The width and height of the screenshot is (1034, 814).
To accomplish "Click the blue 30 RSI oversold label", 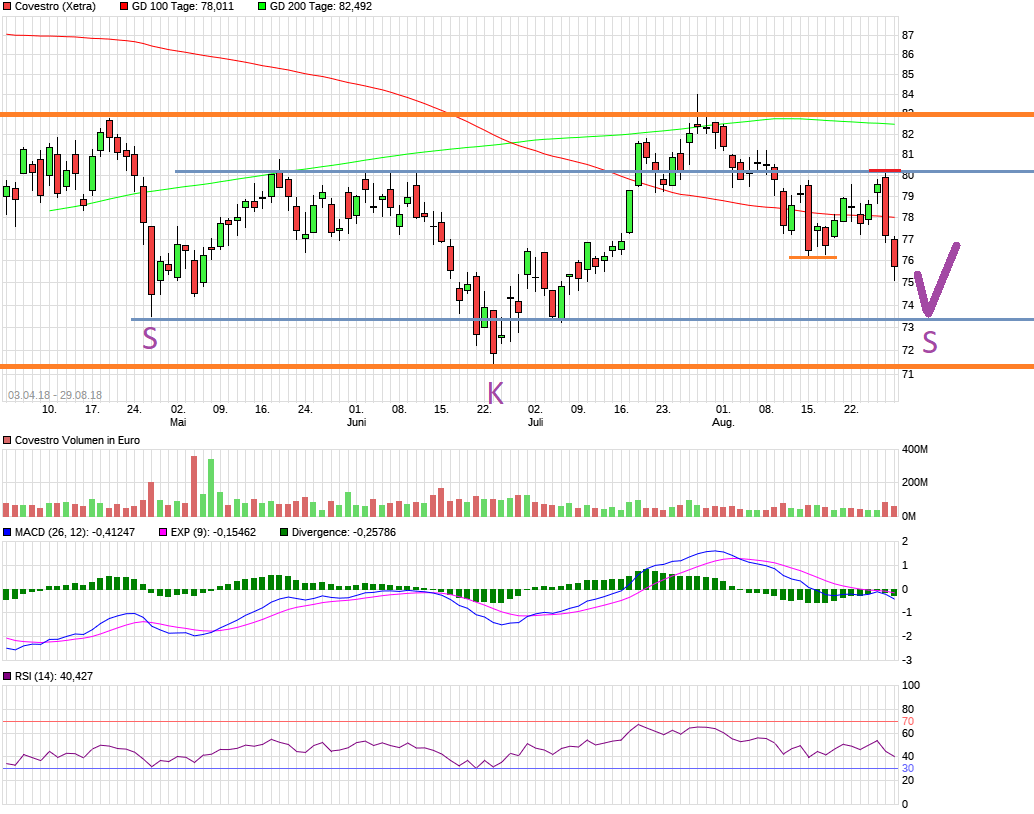I will tap(908, 768).
